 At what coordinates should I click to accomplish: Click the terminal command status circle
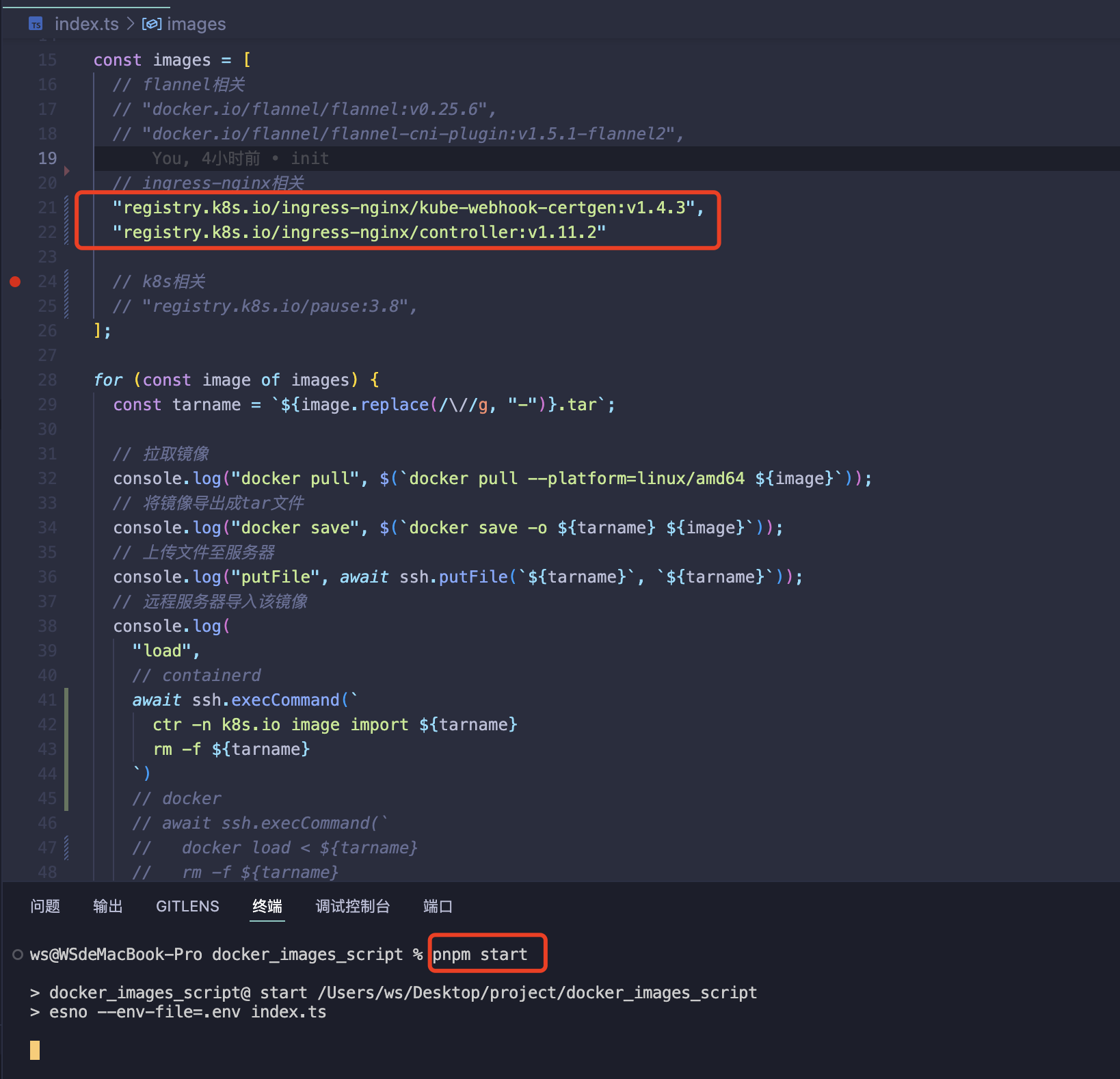click(18, 955)
